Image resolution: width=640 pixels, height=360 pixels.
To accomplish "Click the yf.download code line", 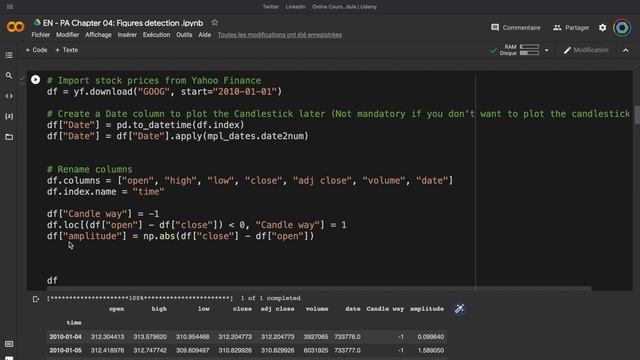I will [164, 91].
